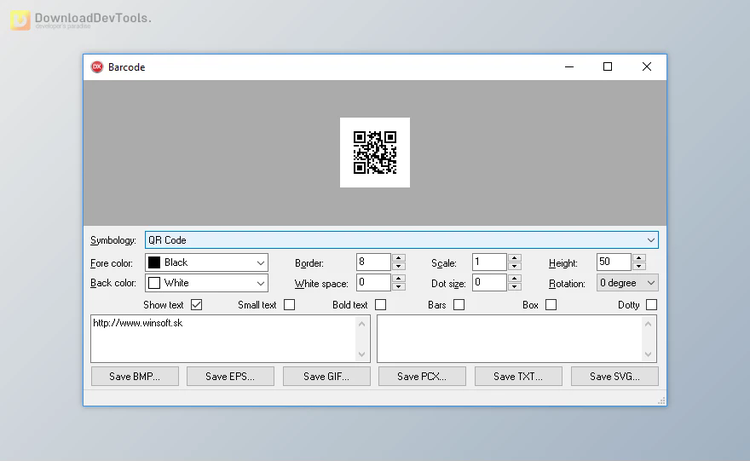Increase White space with up arrow
750x461 pixels.
(398, 278)
